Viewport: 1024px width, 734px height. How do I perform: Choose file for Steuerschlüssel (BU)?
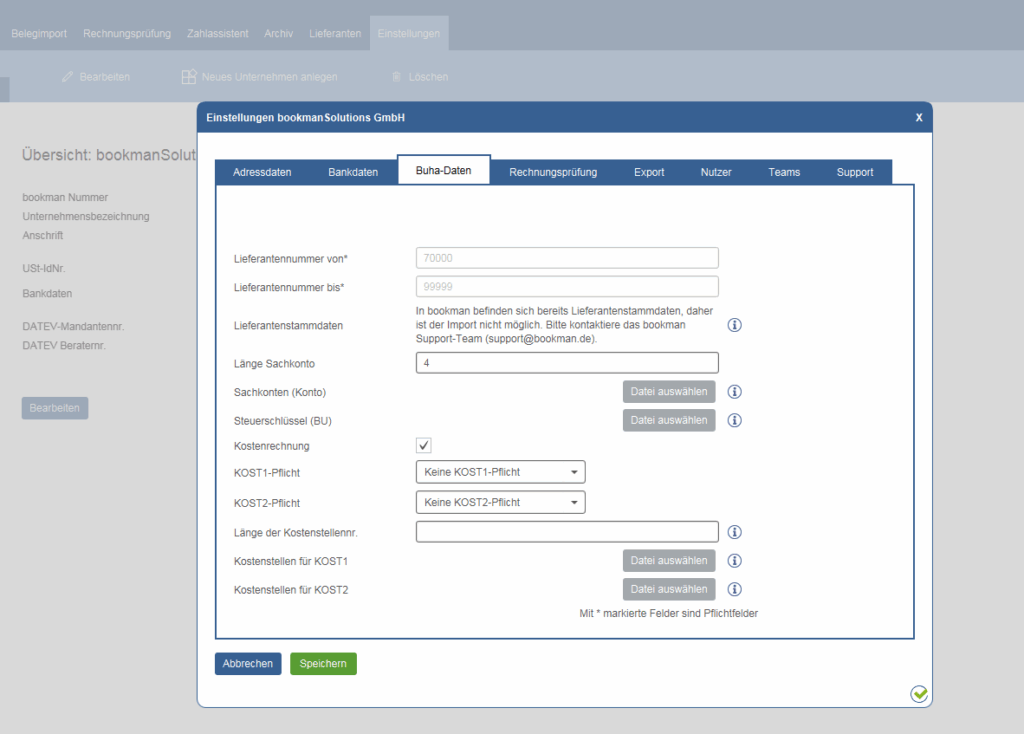pyautogui.click(x=669, y=421)
